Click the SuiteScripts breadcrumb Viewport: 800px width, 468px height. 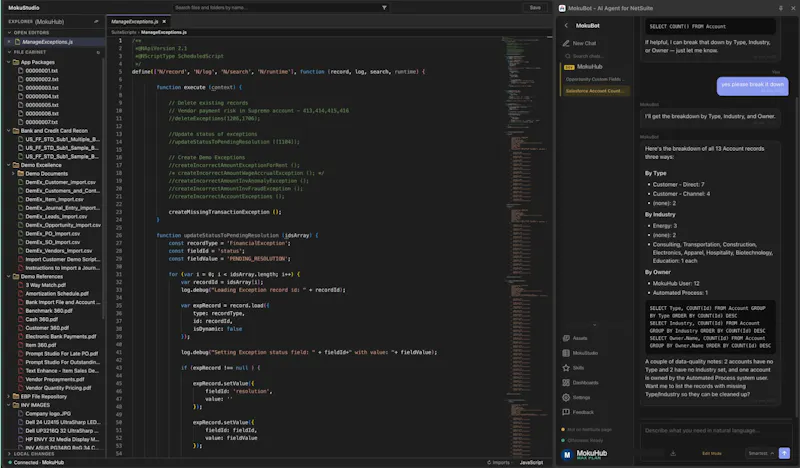tap(124, 32)
